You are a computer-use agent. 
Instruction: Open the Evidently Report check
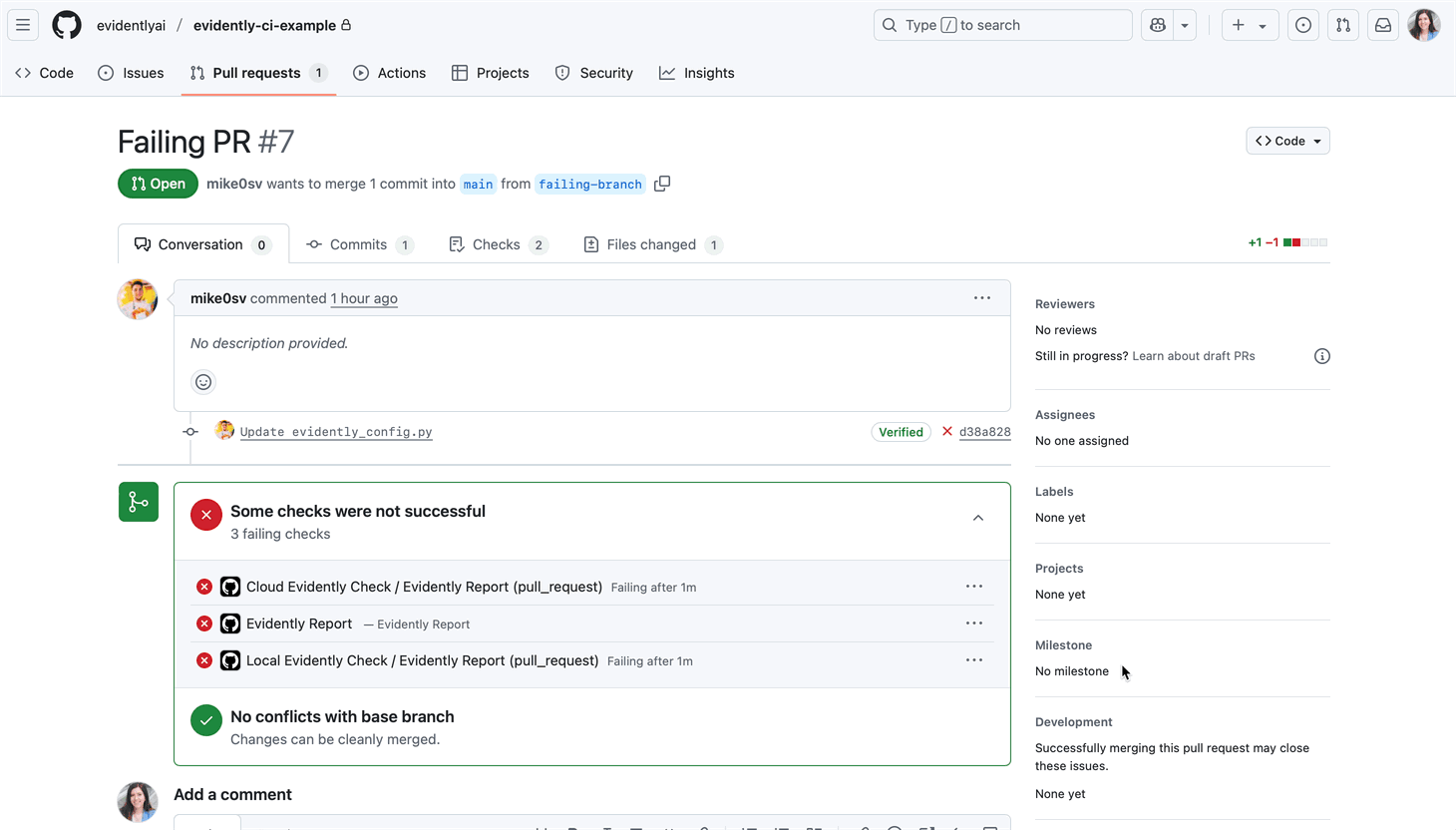point(299,623)
